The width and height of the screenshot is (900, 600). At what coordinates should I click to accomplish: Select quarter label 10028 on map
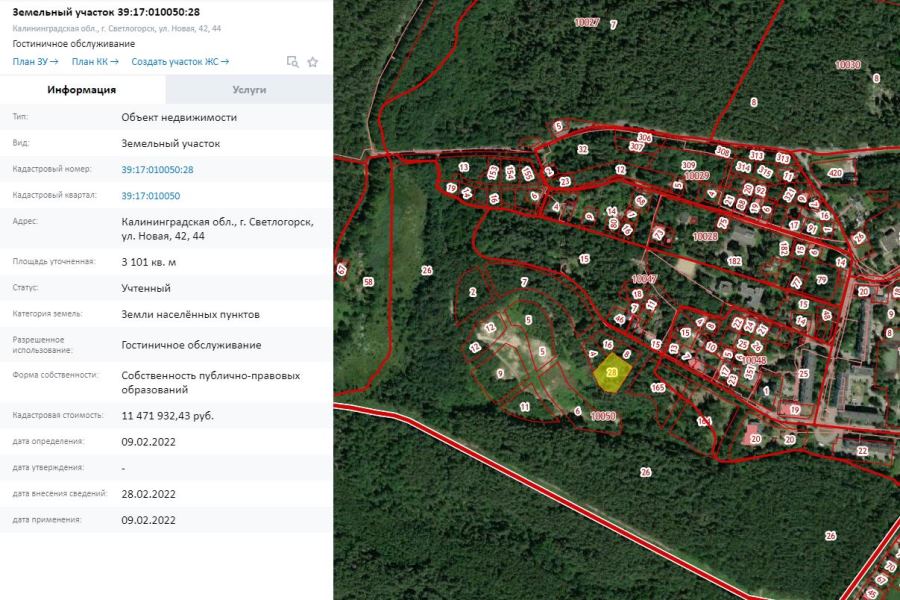705,237
